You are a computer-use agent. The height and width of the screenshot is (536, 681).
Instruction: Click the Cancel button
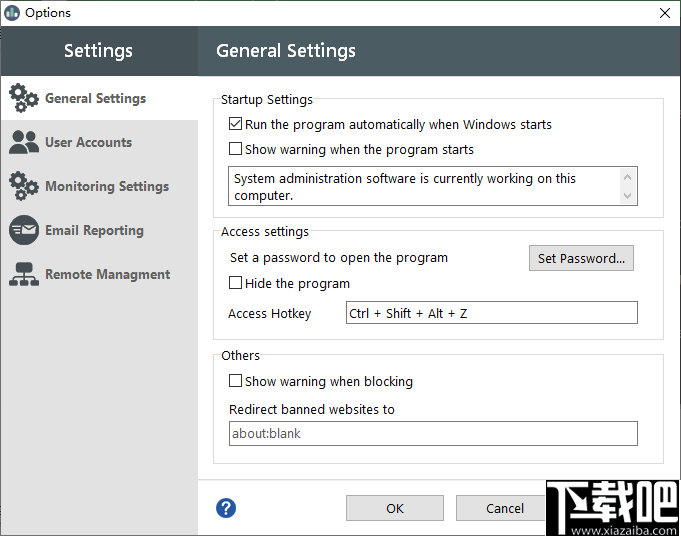pos(504,508)
